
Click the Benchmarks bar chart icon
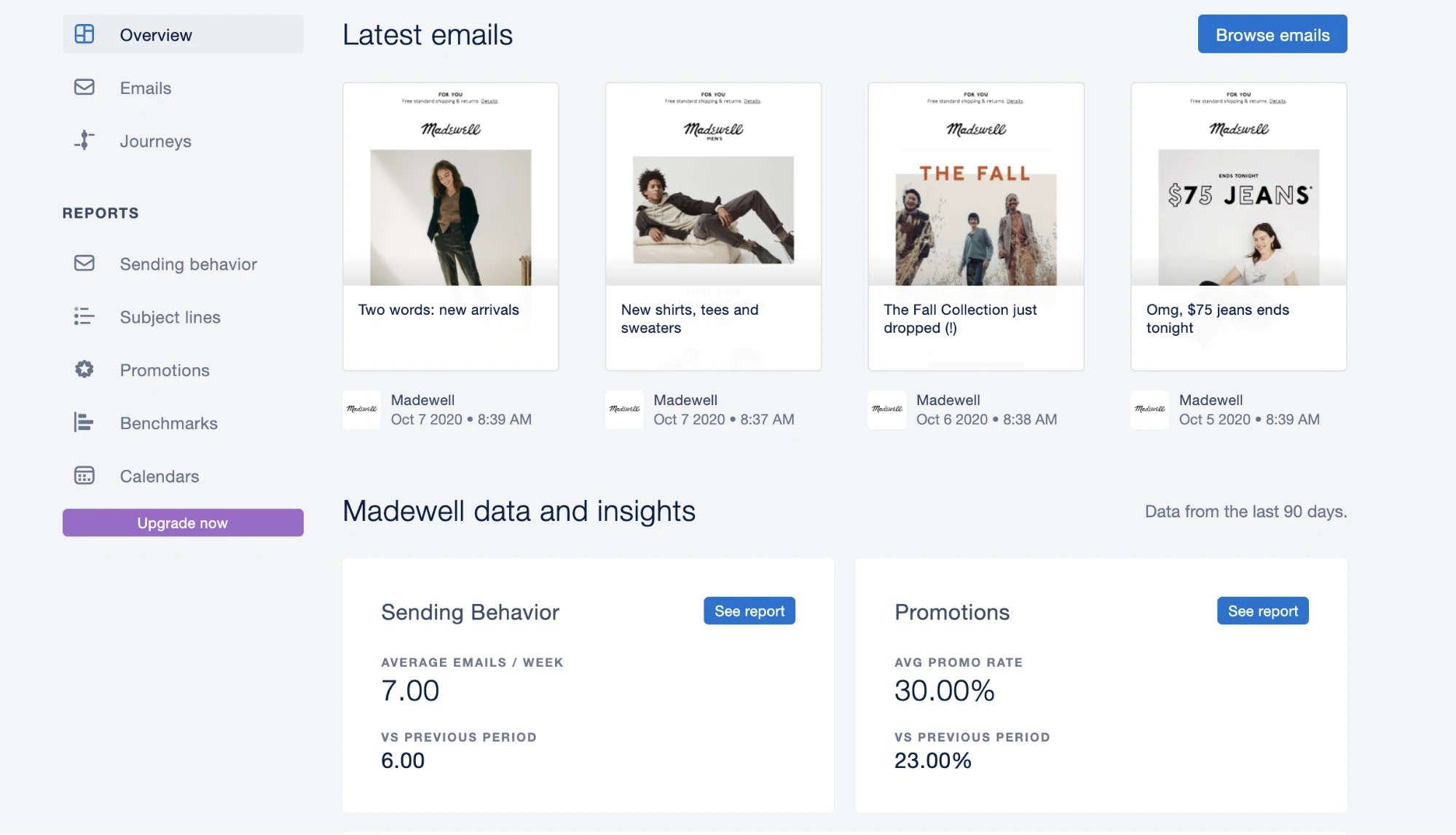pos(84,423)
